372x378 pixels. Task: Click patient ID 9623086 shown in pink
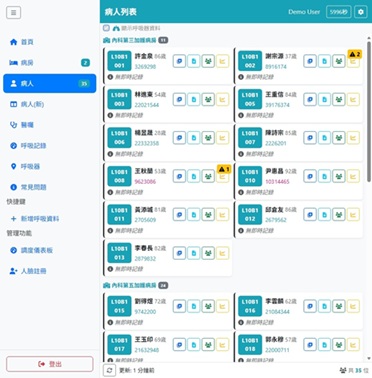tap(145, 182)
